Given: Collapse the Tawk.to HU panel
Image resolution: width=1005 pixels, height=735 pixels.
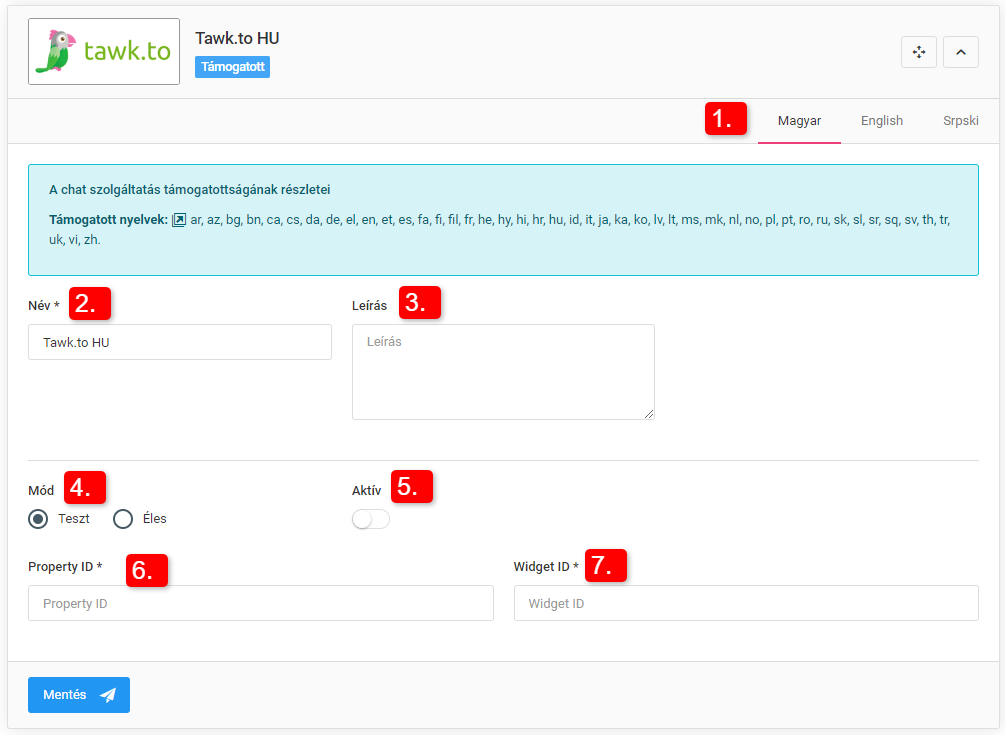Looking at the screenshot, I should tap(960, 52).
